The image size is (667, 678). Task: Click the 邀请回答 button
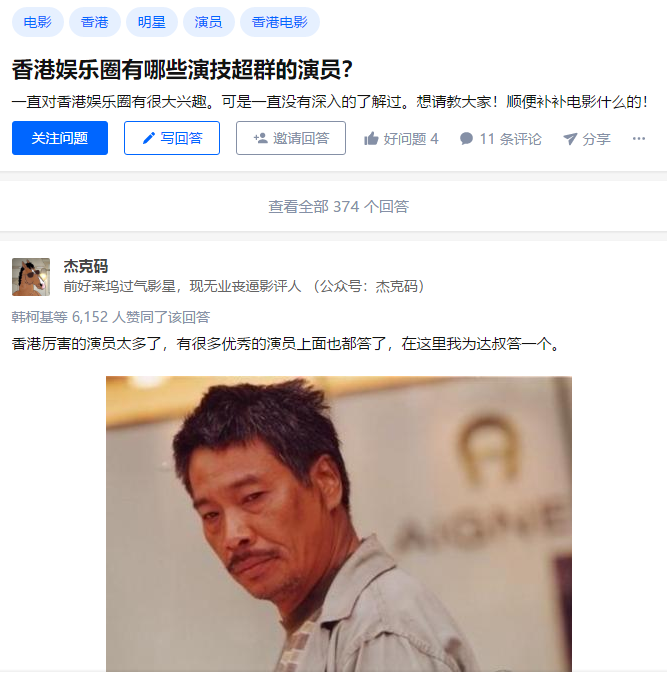[x=291, y=138]
